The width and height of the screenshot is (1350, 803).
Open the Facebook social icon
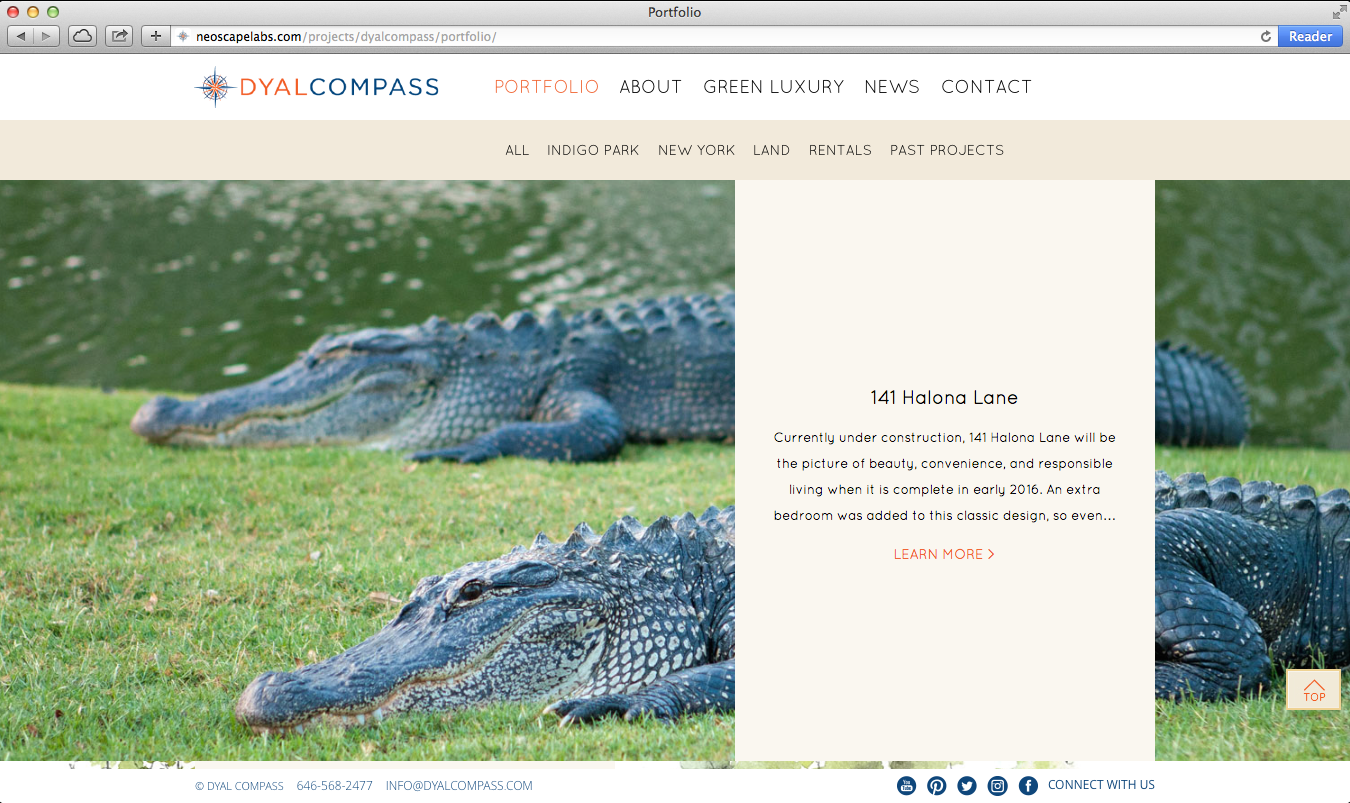tap(1028, 786)
